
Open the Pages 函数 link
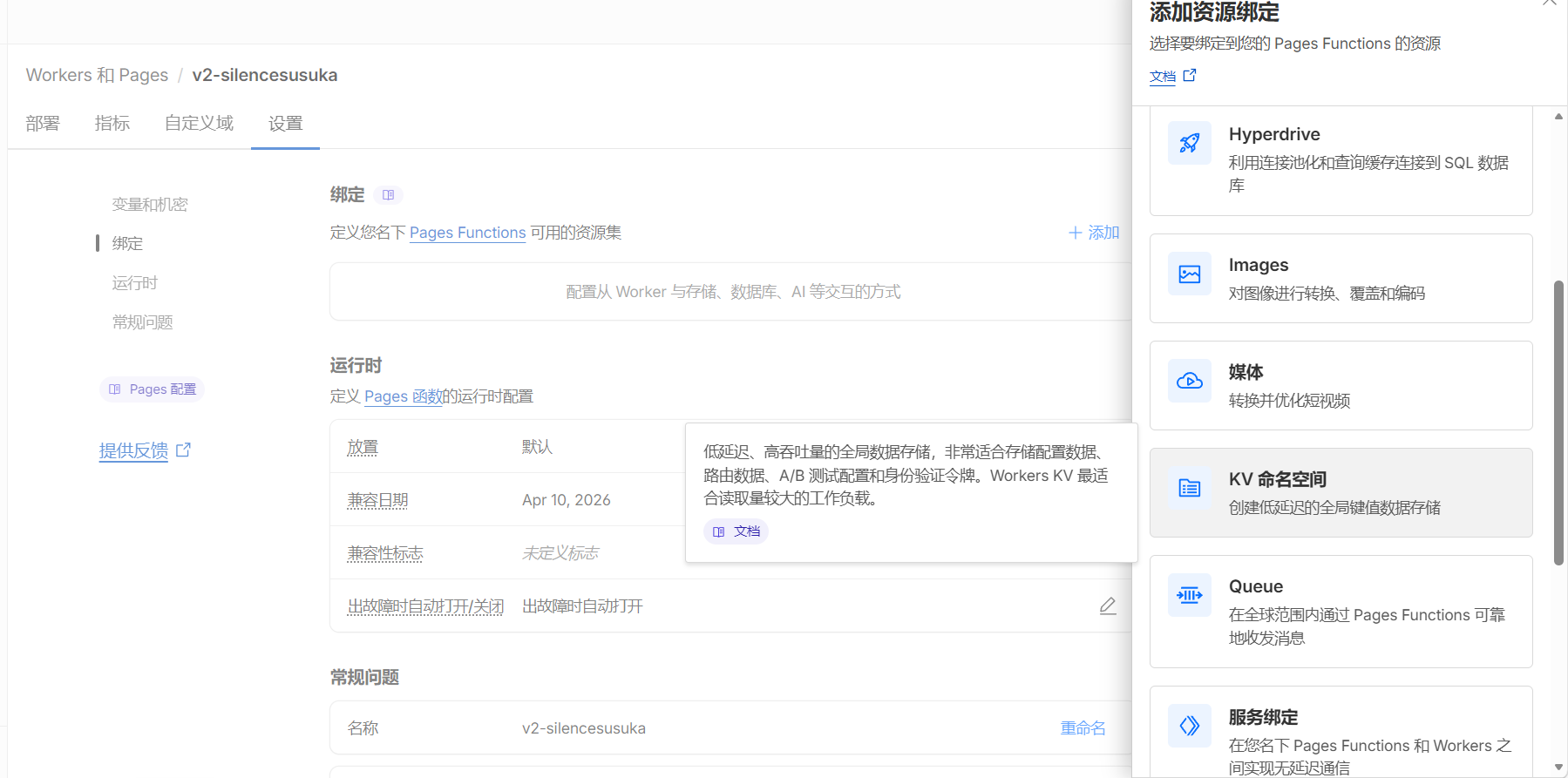pos(404,396)
